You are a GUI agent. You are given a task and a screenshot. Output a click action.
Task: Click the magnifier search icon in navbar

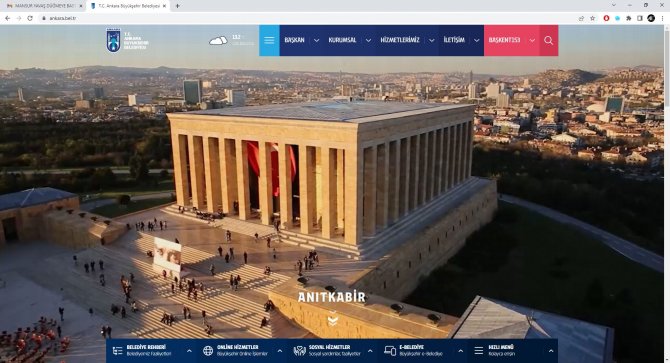point(549,40)
